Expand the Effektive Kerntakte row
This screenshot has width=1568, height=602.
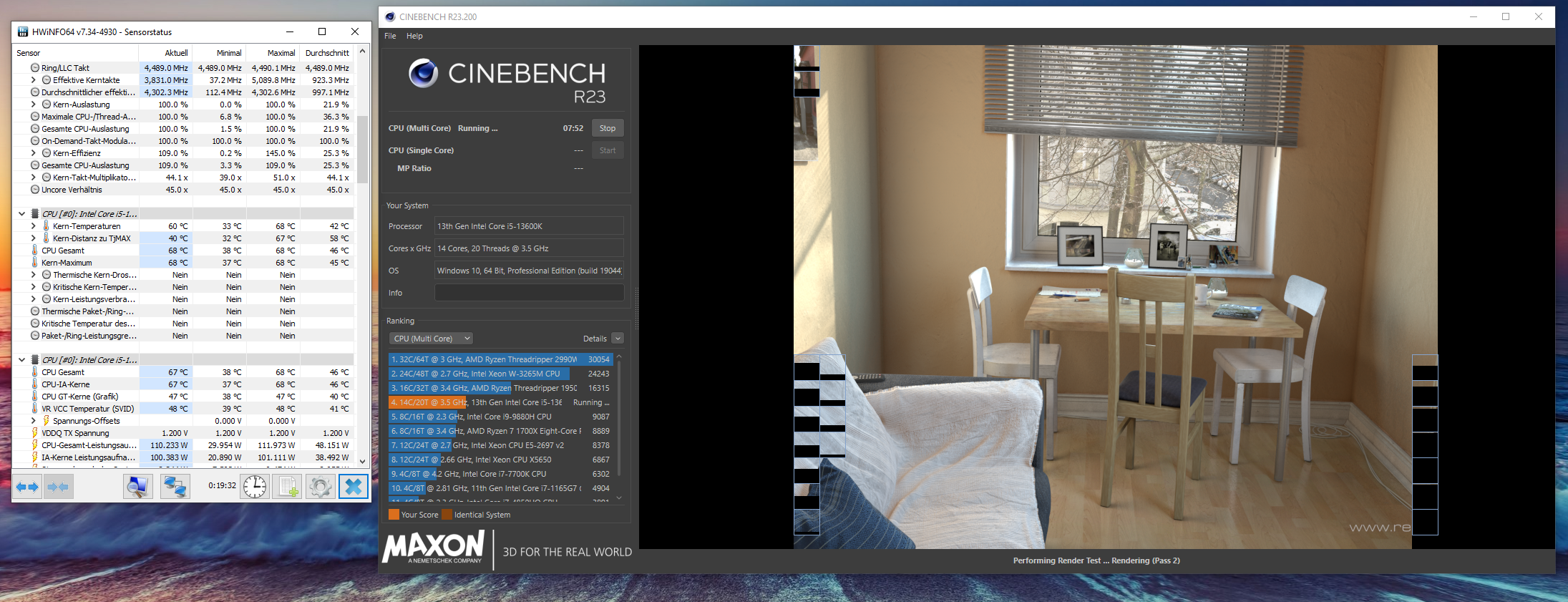click(x=34, y=80)
